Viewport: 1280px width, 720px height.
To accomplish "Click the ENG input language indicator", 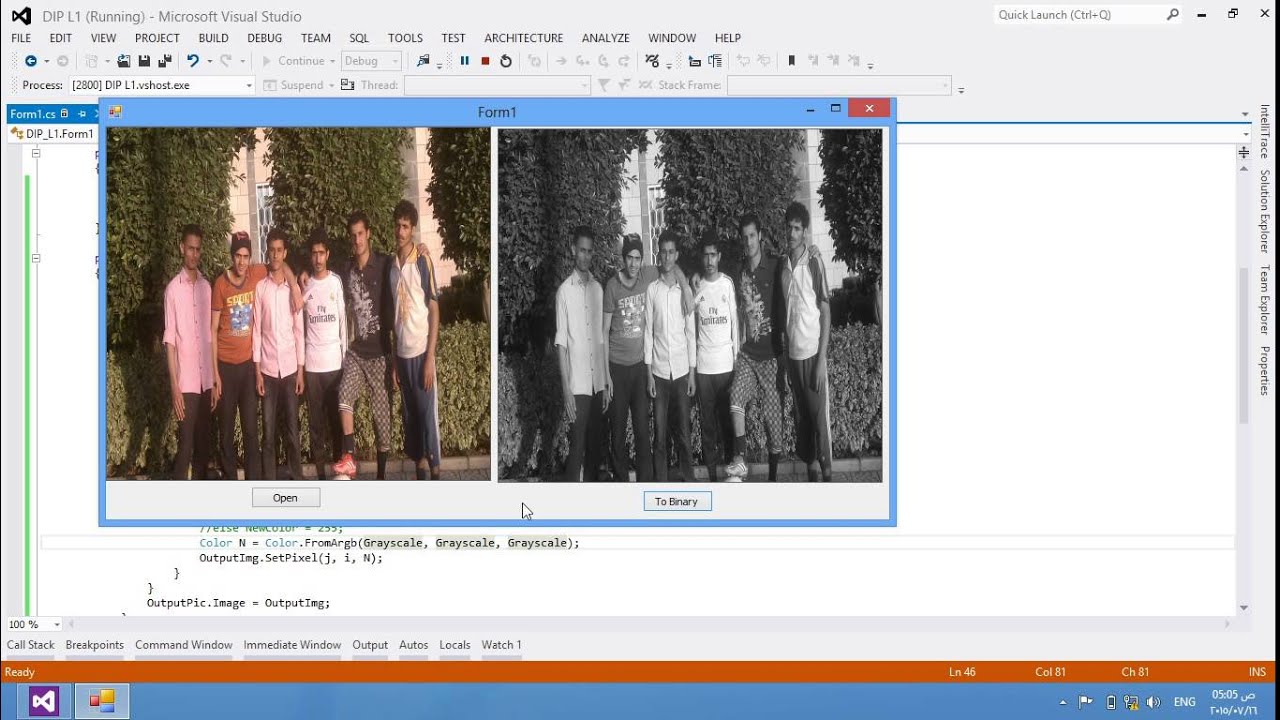I will click(1185, 702).
